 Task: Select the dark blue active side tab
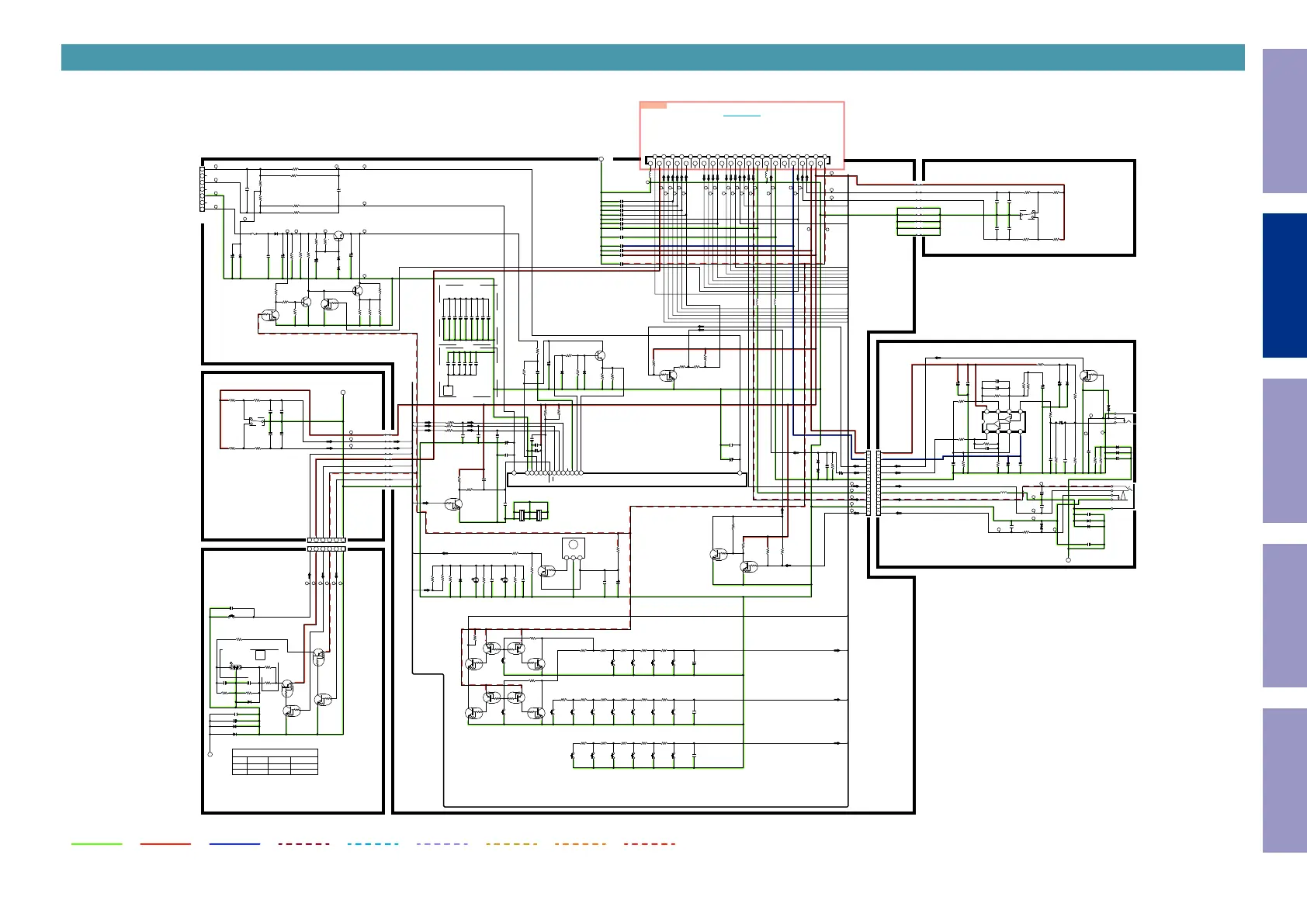(x=1284, y=286)
